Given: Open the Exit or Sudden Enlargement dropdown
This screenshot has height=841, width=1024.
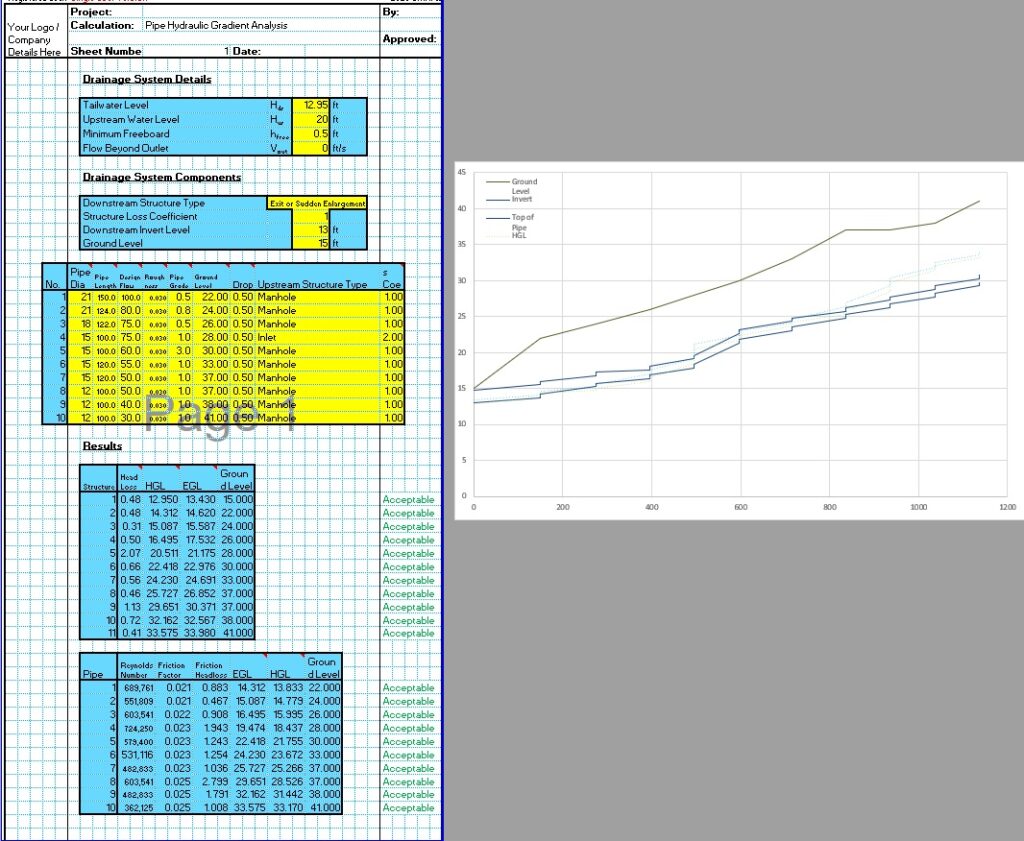Looking at the screenshot, I should 317,203.
